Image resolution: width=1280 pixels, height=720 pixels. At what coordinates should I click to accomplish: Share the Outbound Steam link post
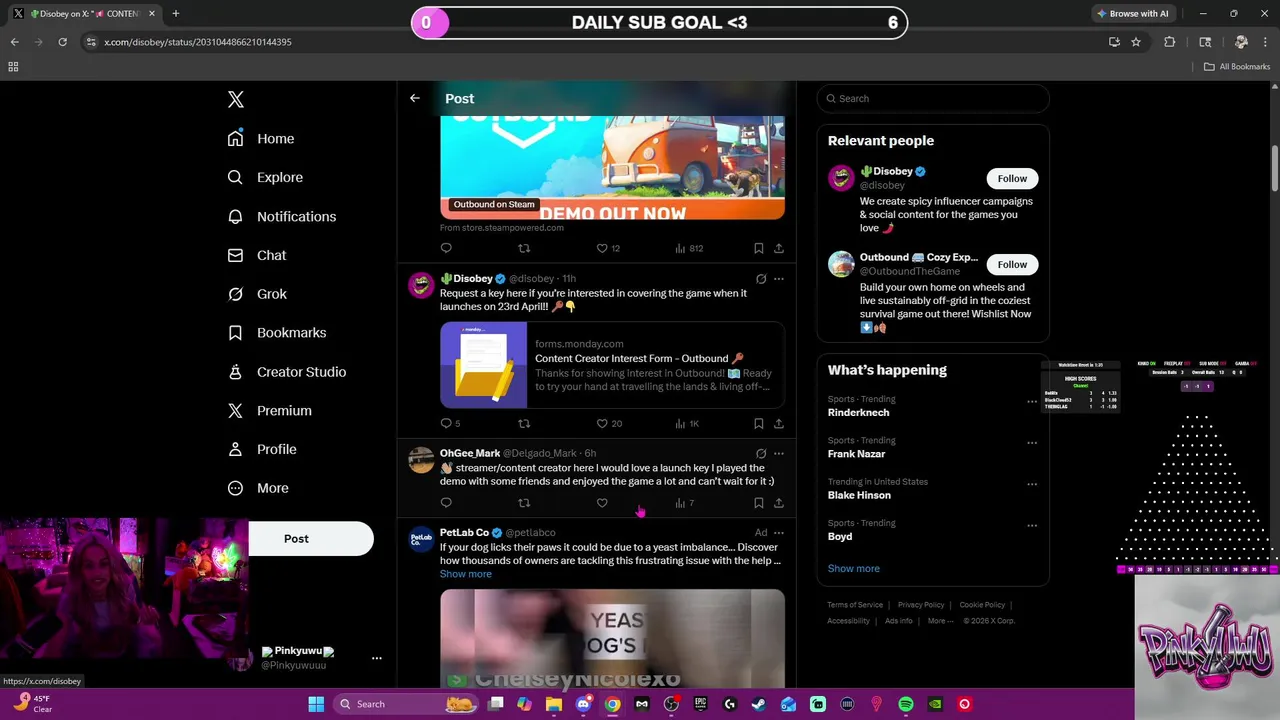[779, 248]
